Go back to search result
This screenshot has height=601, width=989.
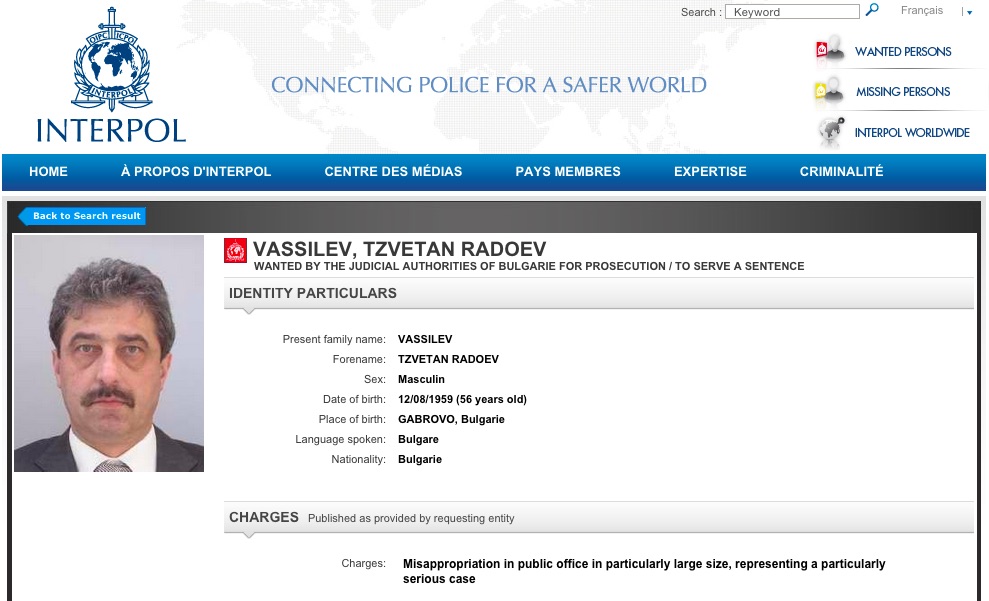tap(83, 216)
